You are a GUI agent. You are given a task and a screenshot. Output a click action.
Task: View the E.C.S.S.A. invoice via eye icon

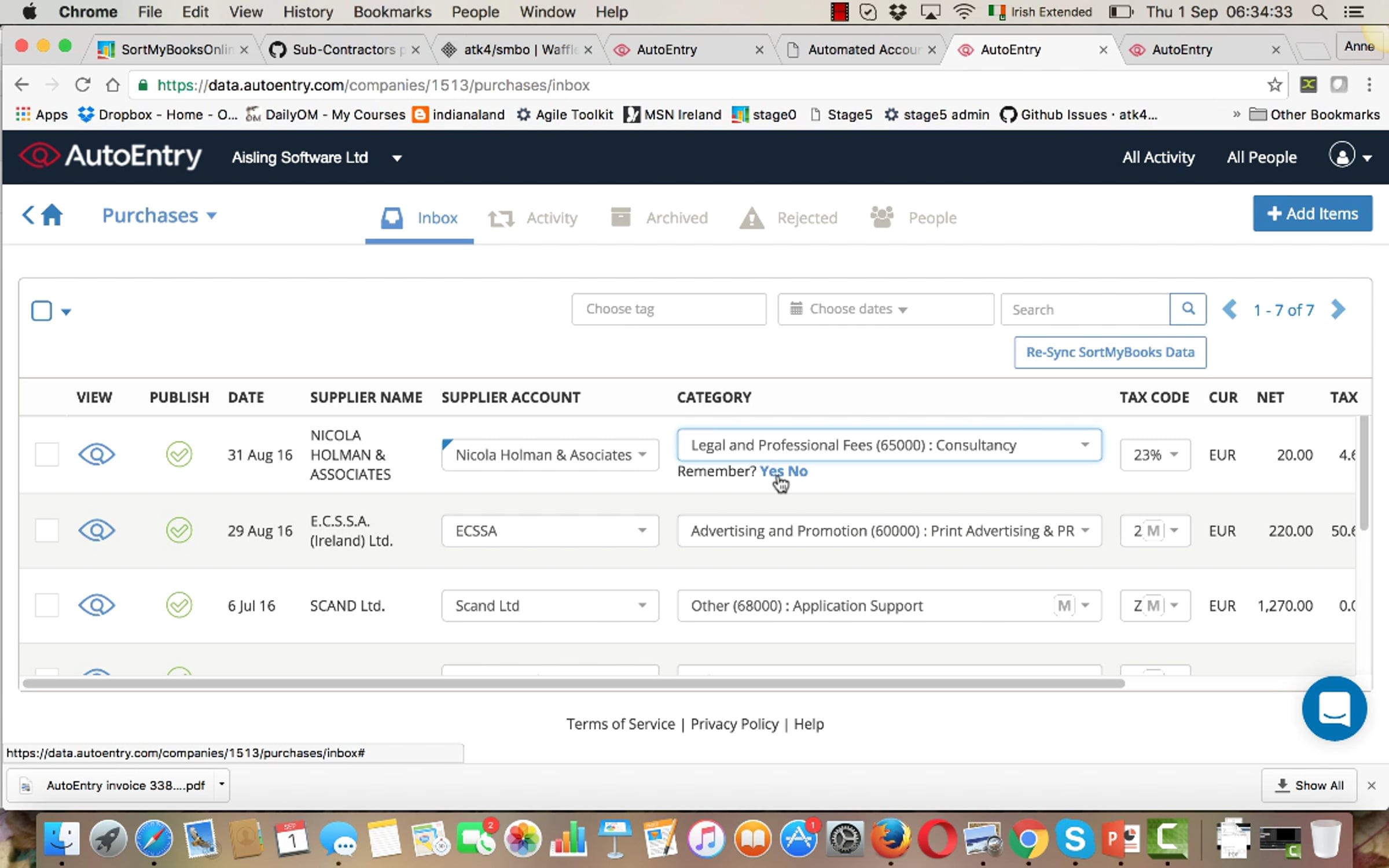[x=97, y=530]
